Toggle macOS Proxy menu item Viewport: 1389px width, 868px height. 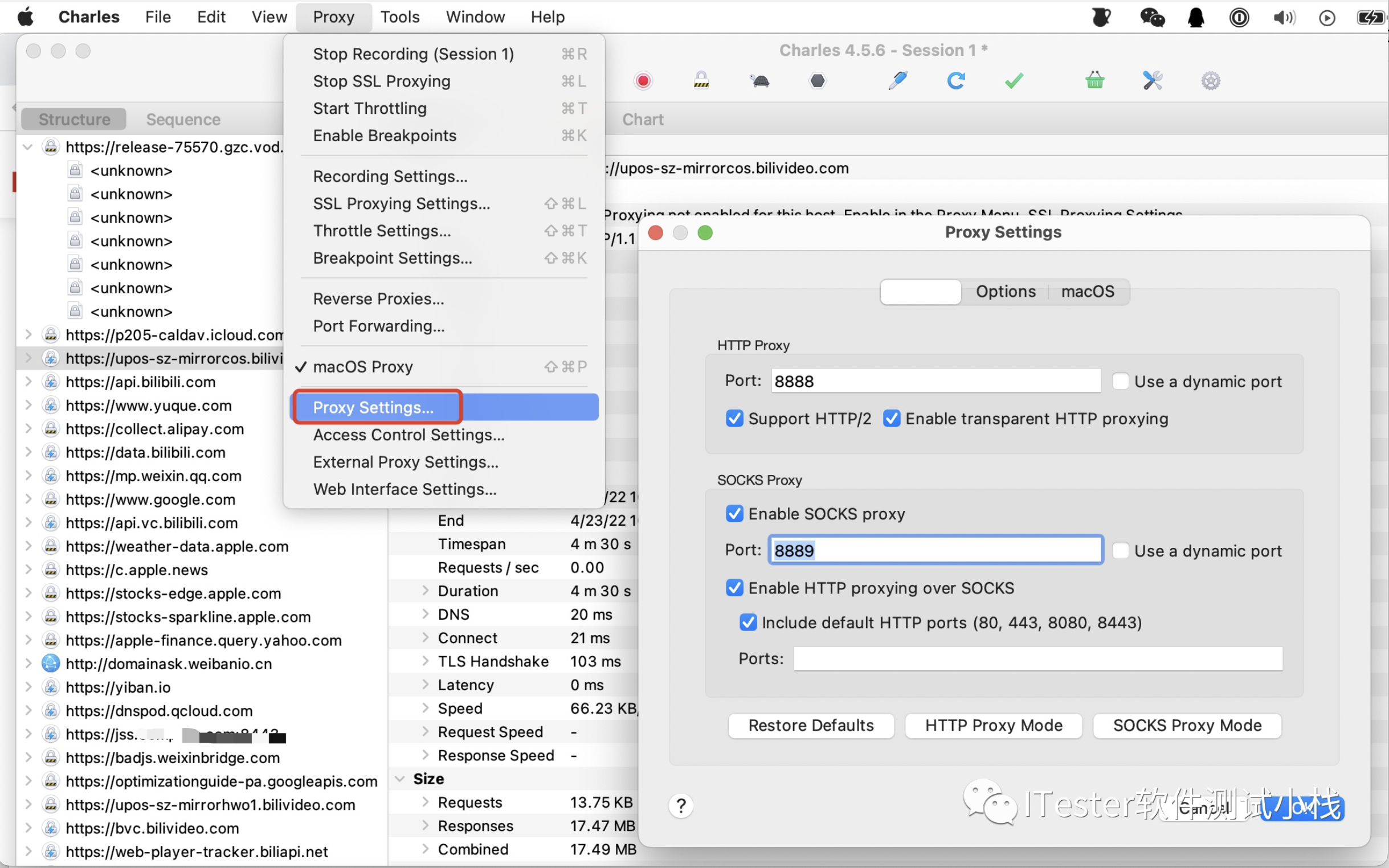click(x=444, y=366)
